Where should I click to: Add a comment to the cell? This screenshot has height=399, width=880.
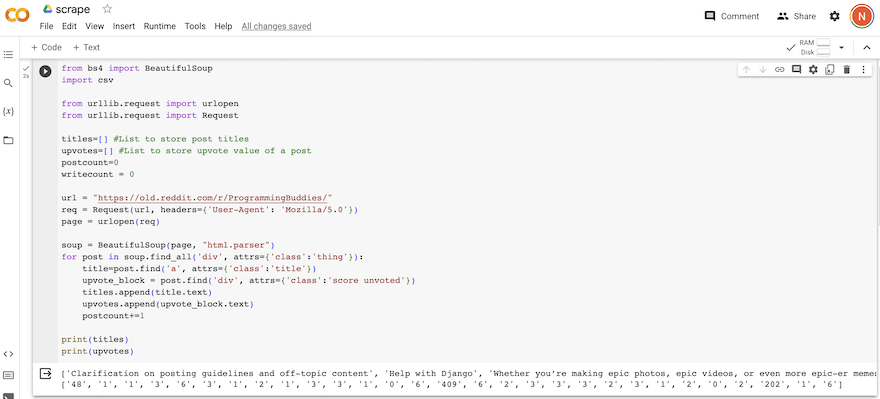[x=796, y=70]
